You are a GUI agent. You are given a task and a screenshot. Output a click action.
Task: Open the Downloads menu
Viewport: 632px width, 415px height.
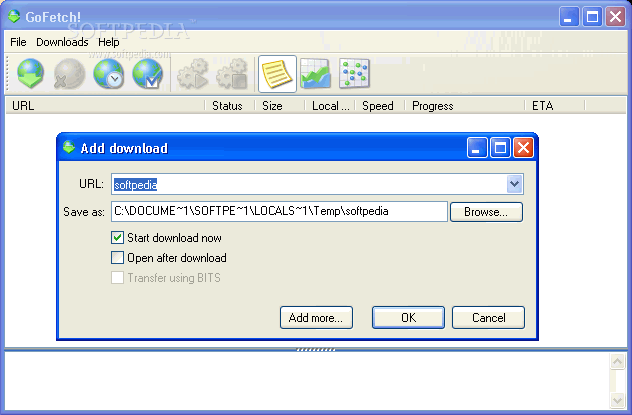tap(62, 42)
